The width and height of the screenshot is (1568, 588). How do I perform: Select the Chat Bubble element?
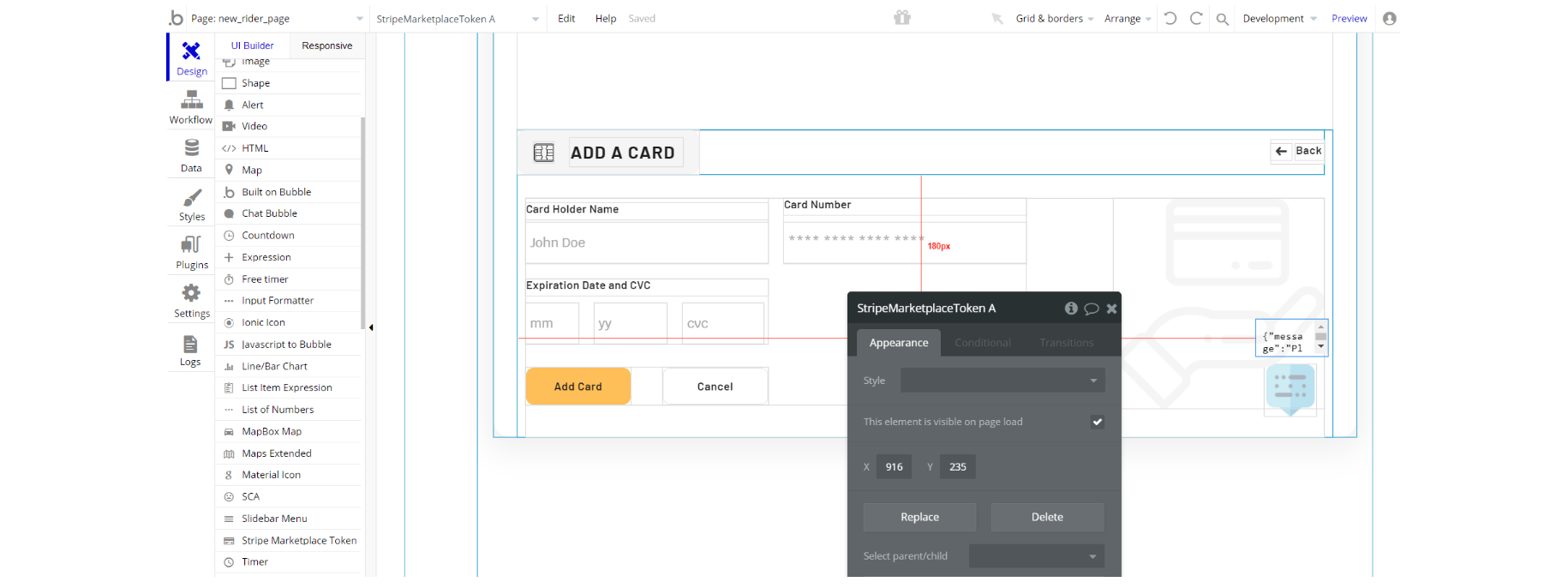[x=290, y=213]
